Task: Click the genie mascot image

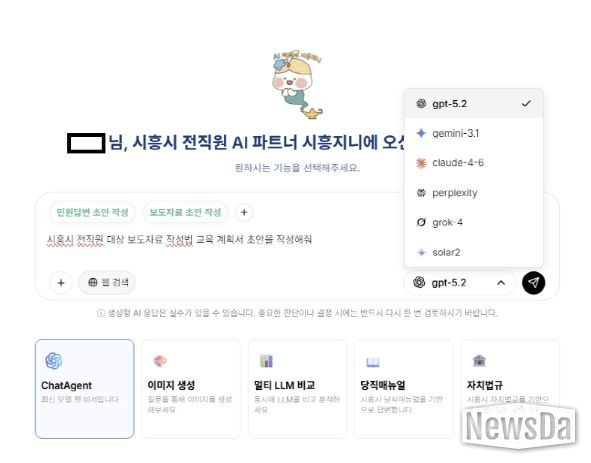Action: 297,85
